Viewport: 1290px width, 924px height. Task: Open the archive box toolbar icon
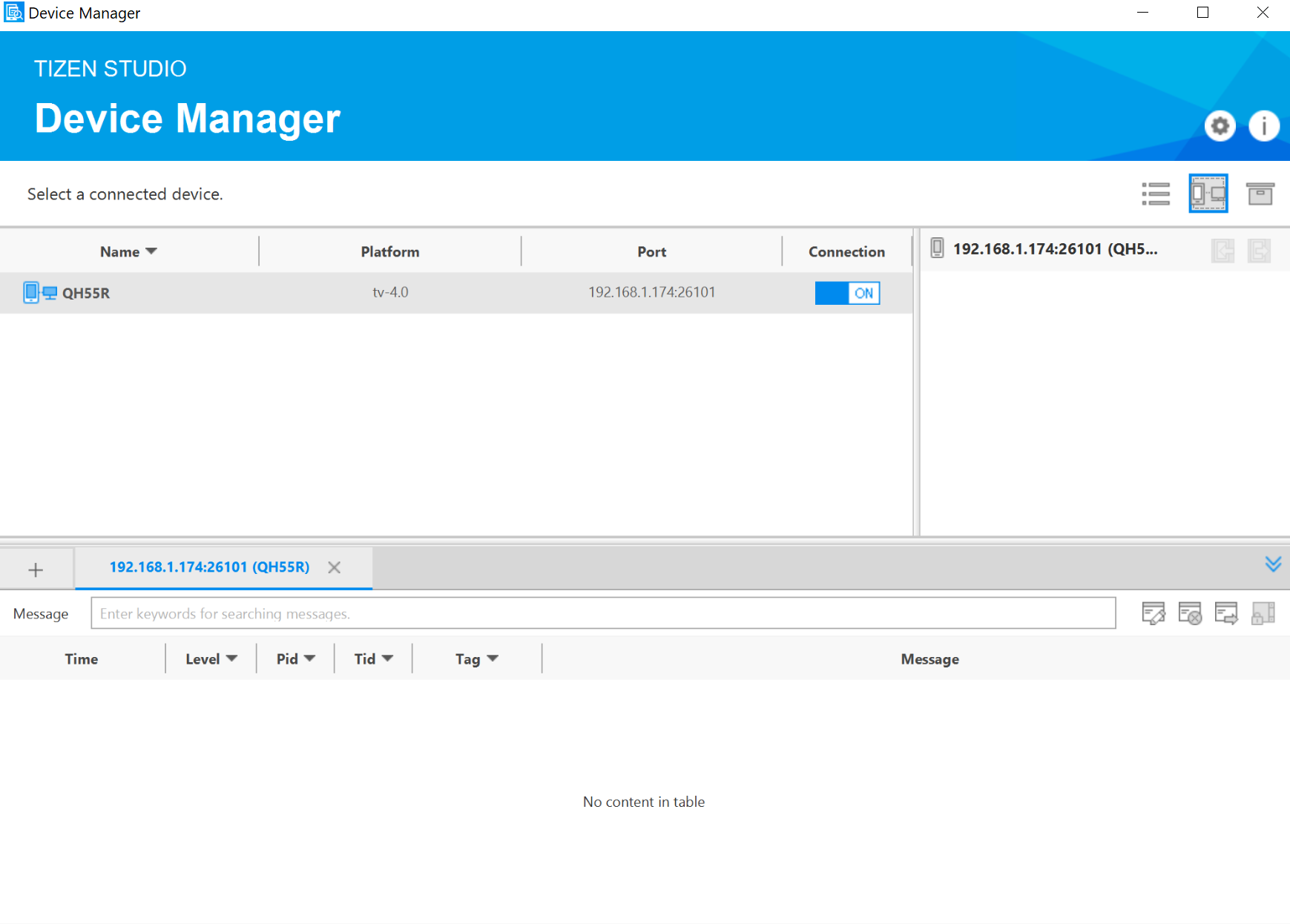1260,194
